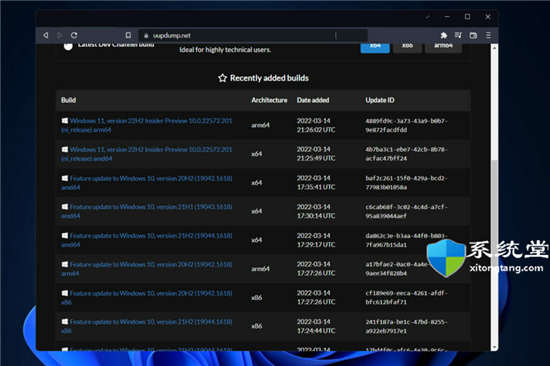Screen dimensions: 550x366
Task: Click the playlist icon in the browser toolbar
Action: (458, 35)
